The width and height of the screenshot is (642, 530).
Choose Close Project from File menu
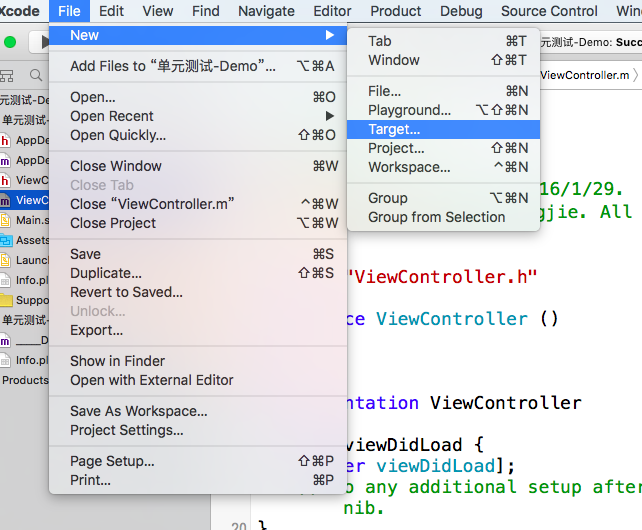click(113, 223)
